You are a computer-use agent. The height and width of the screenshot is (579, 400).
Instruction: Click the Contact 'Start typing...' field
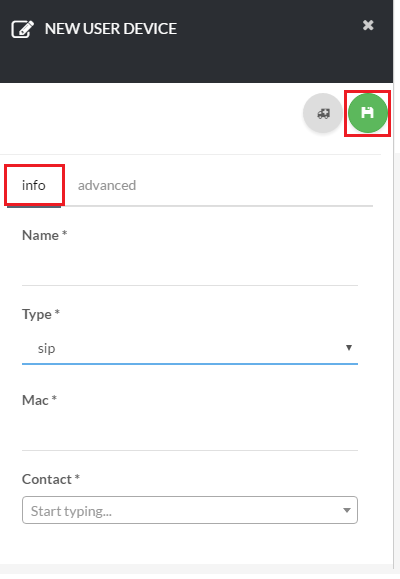coord(190,510)
